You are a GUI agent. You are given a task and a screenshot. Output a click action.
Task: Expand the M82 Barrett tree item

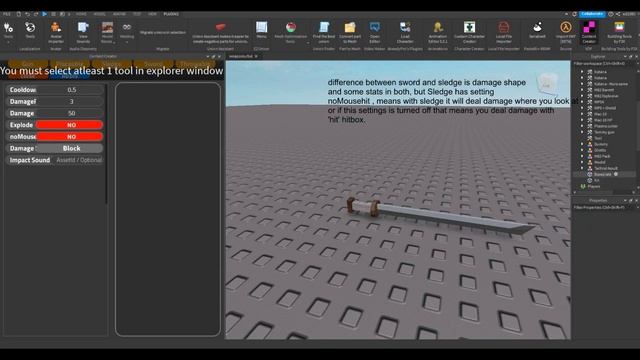[582, 90]
